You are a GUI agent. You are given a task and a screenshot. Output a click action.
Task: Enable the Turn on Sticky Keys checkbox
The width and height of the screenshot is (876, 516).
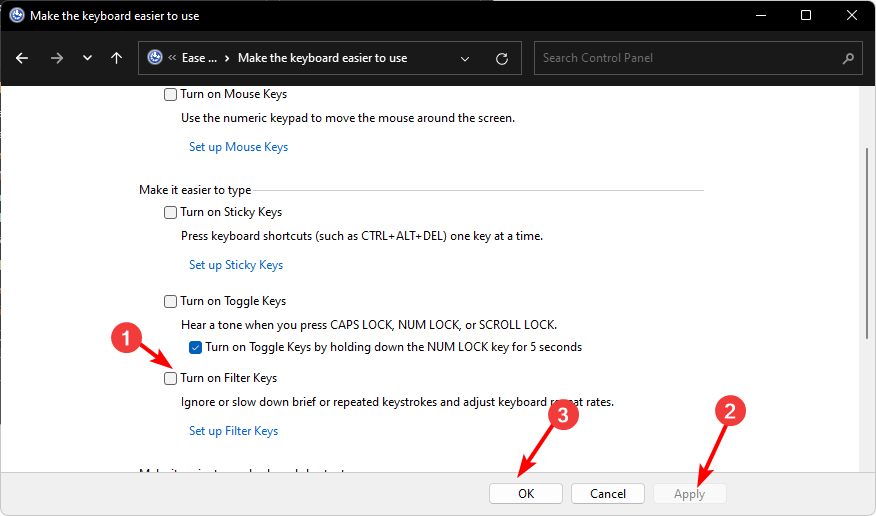[x=169, y=212]
